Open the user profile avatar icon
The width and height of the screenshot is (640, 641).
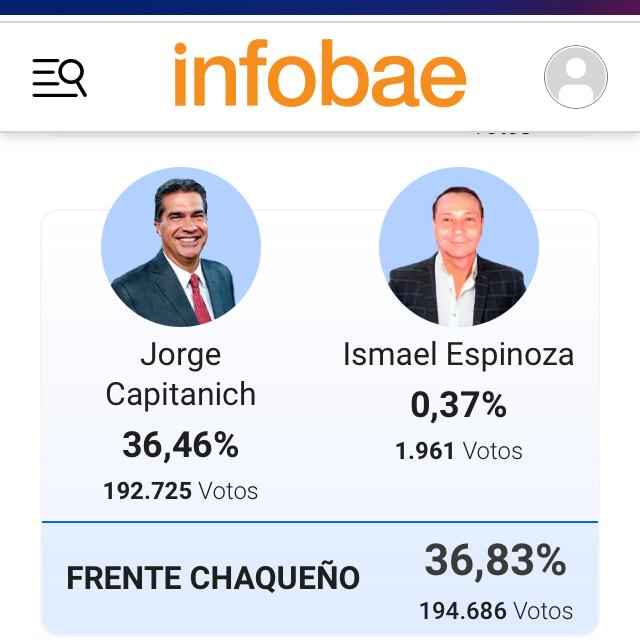tap(575, 77)
